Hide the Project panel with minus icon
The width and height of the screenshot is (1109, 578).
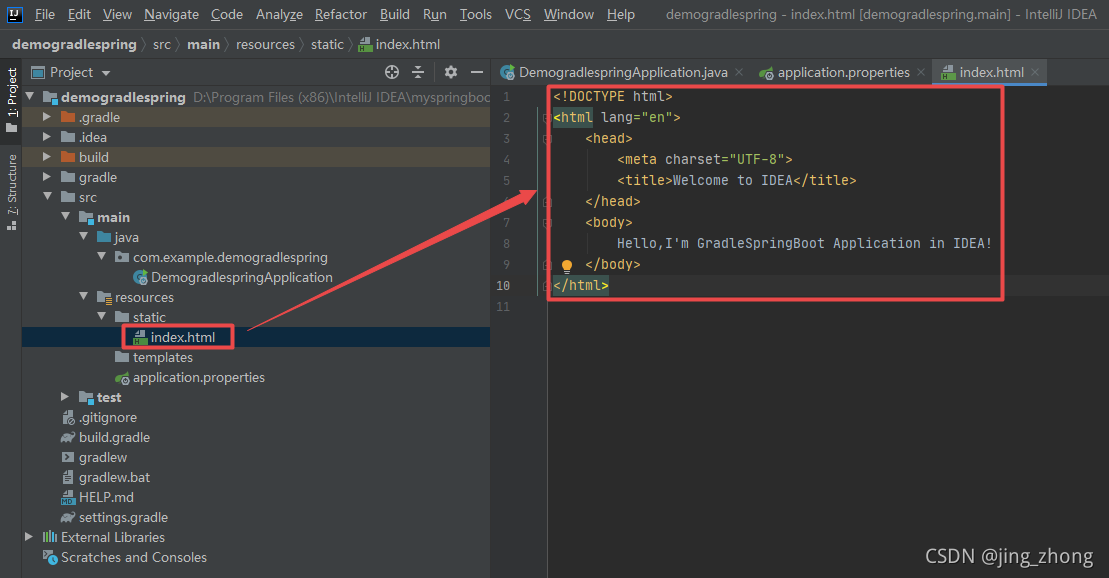pos(477,72)
